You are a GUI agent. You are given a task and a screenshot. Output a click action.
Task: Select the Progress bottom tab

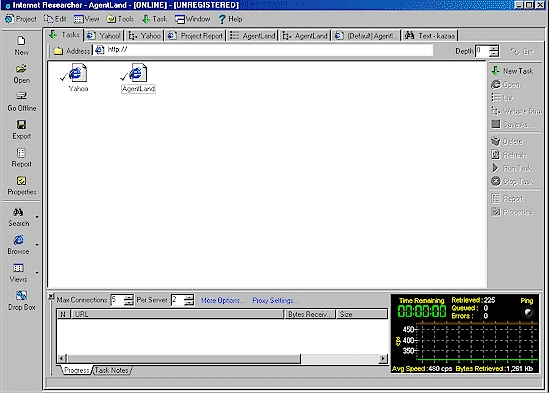pyautogui.click(x=76, y=370)
